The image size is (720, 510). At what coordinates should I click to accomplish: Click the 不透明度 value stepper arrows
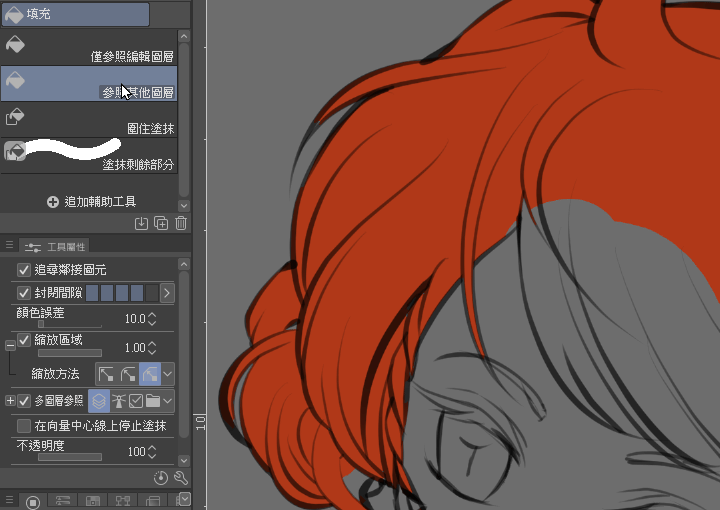click(152, 452)
